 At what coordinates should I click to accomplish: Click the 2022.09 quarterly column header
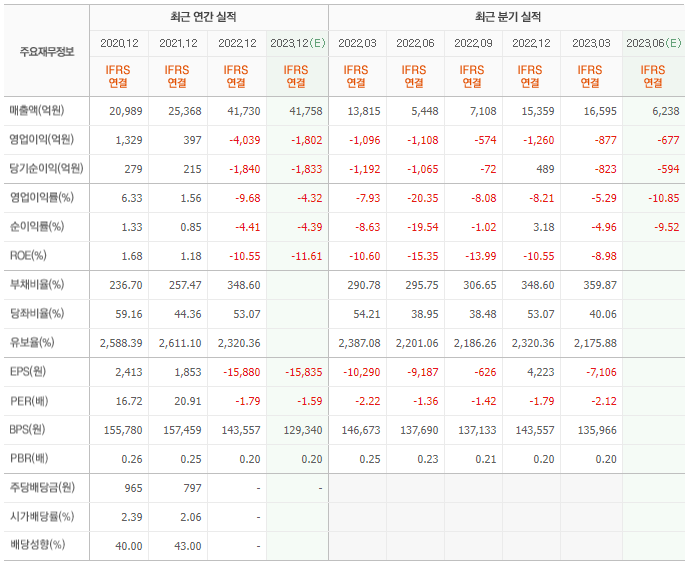pos(473,43)
